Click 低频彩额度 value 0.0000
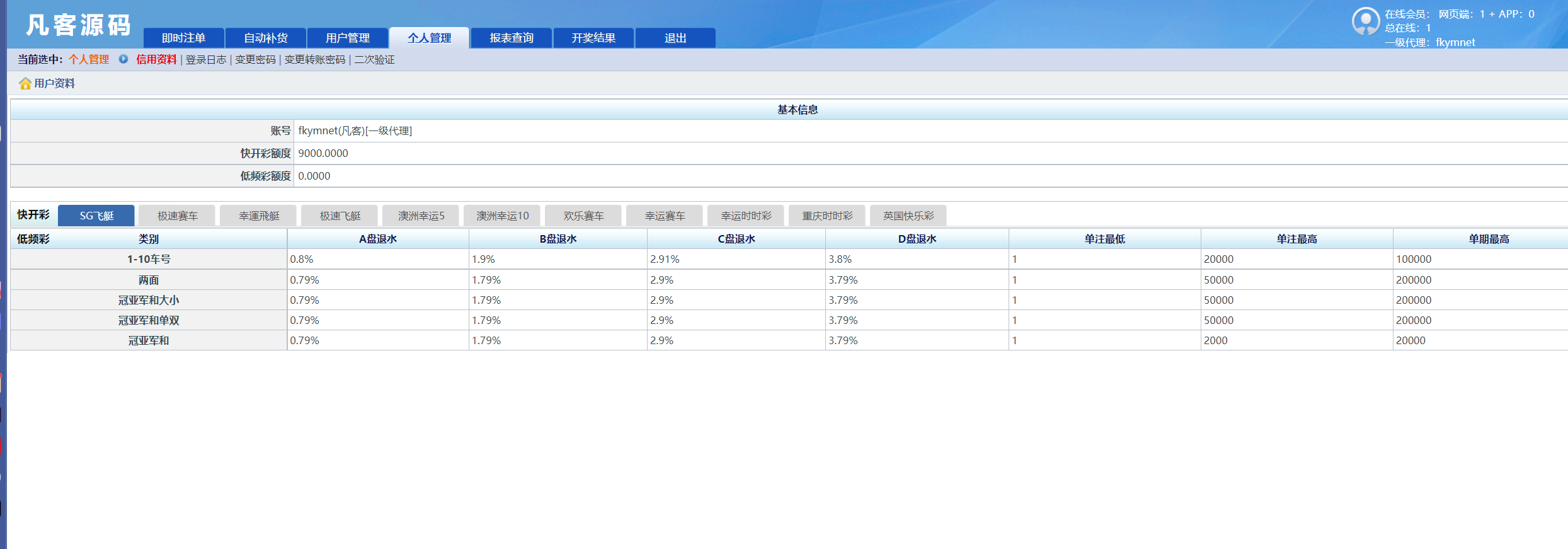The image size is (1568, 549). coord(314,176)
